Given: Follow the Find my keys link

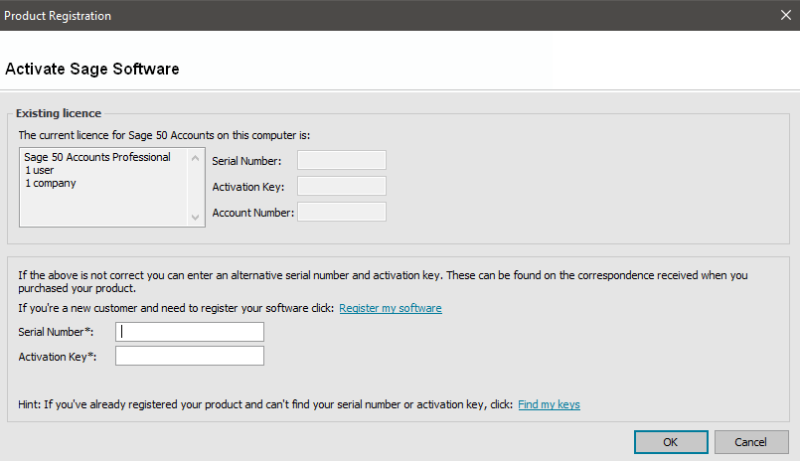Looking at the screenshot, I should coord(548,405).
